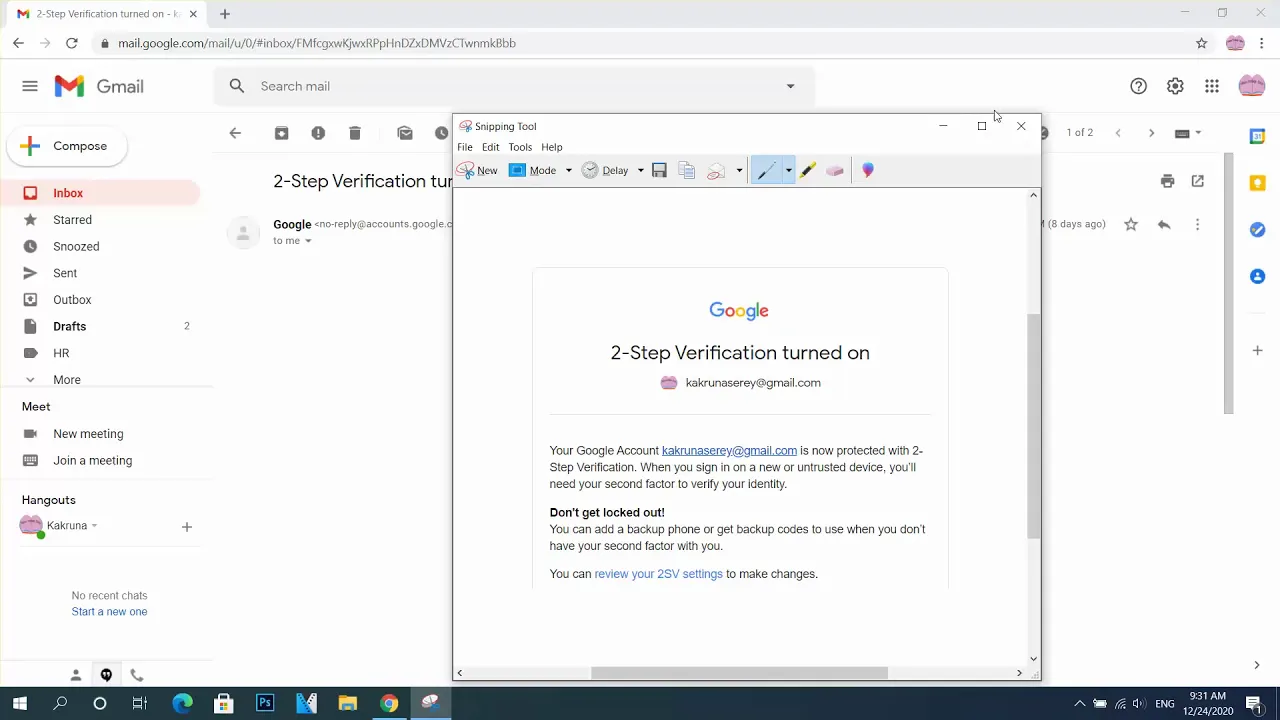Screen dimensions: 1280x720
Task: Open More options for this email
Action: (x=1197, y=225)
